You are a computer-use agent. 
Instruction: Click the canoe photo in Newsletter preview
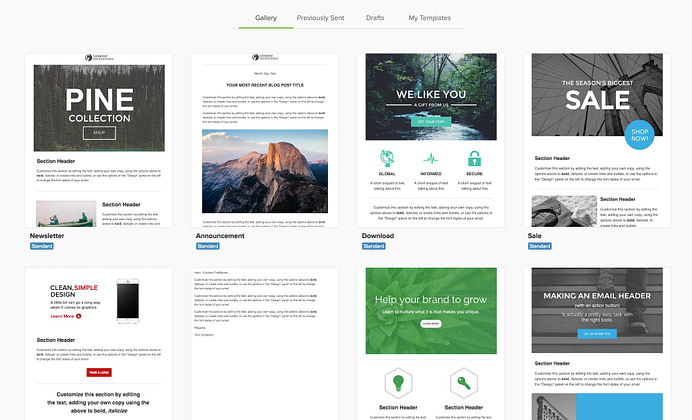[x=66, y=214]
